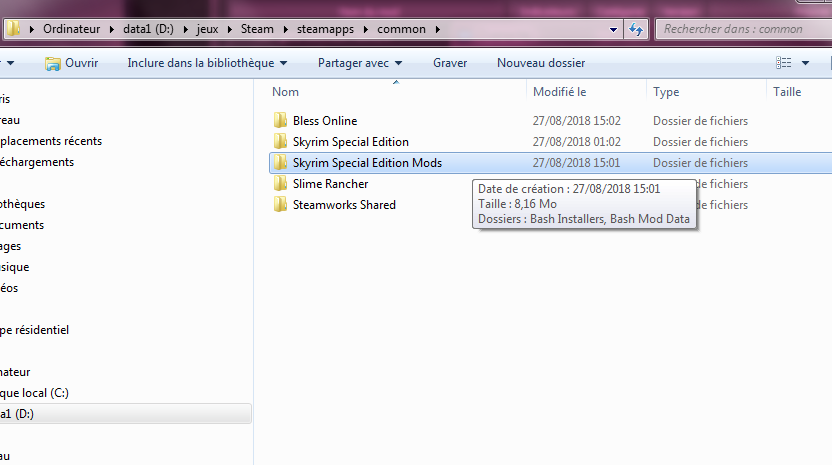Sort by the Modifié le column
Image resolution: width=832 pixels, height=465 pixels.
click(559, 92)
